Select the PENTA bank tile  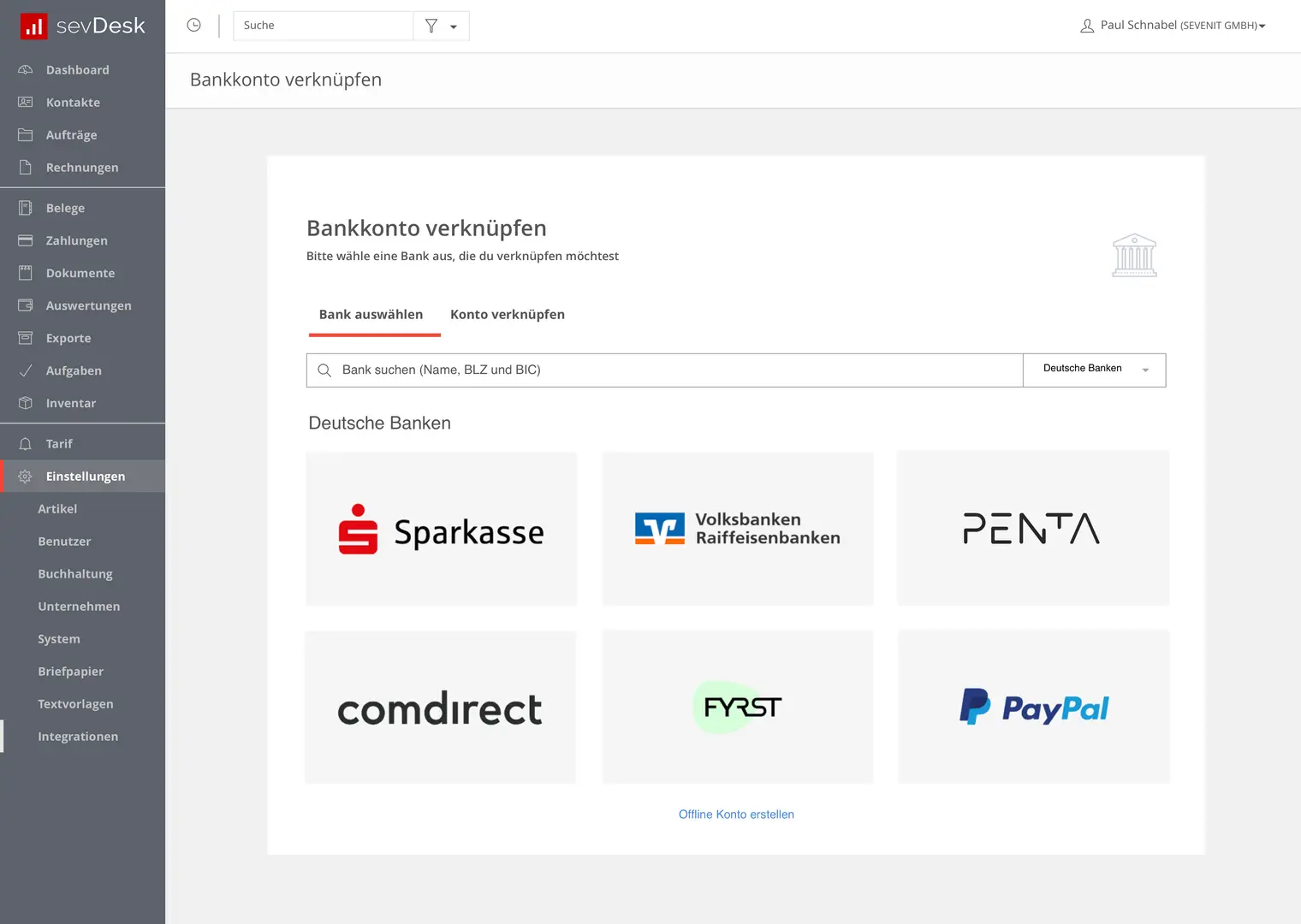pyautogui.click(x=1033, y=529)
